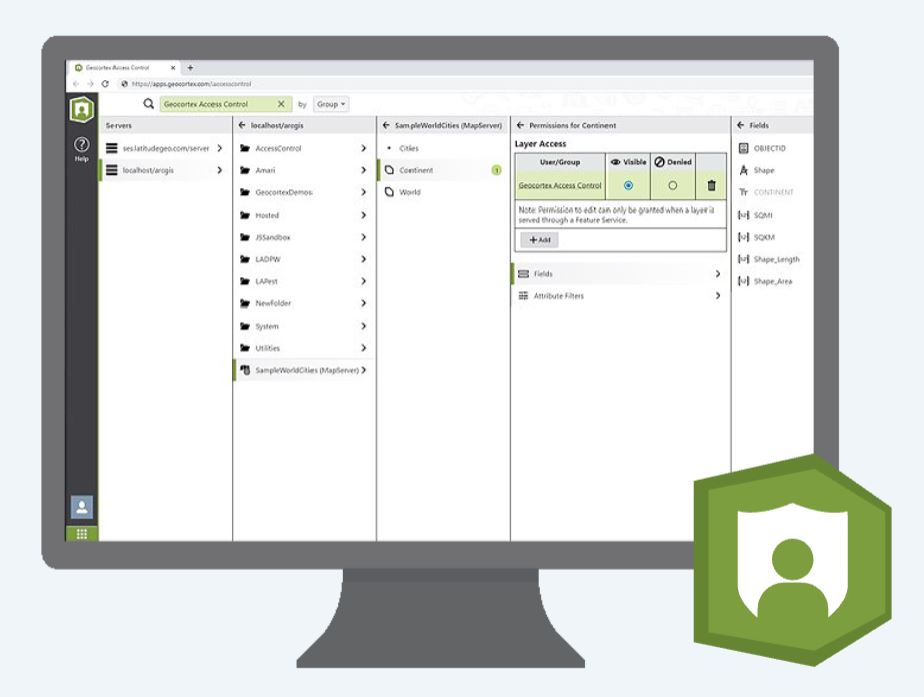
Task: Go back from Permissions for Continent
Action: [x=520, y=125]
